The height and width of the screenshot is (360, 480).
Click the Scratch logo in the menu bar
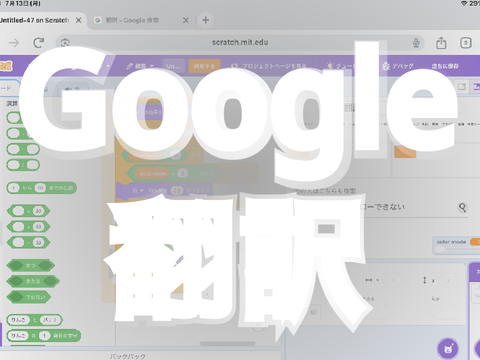click(6, 66)
